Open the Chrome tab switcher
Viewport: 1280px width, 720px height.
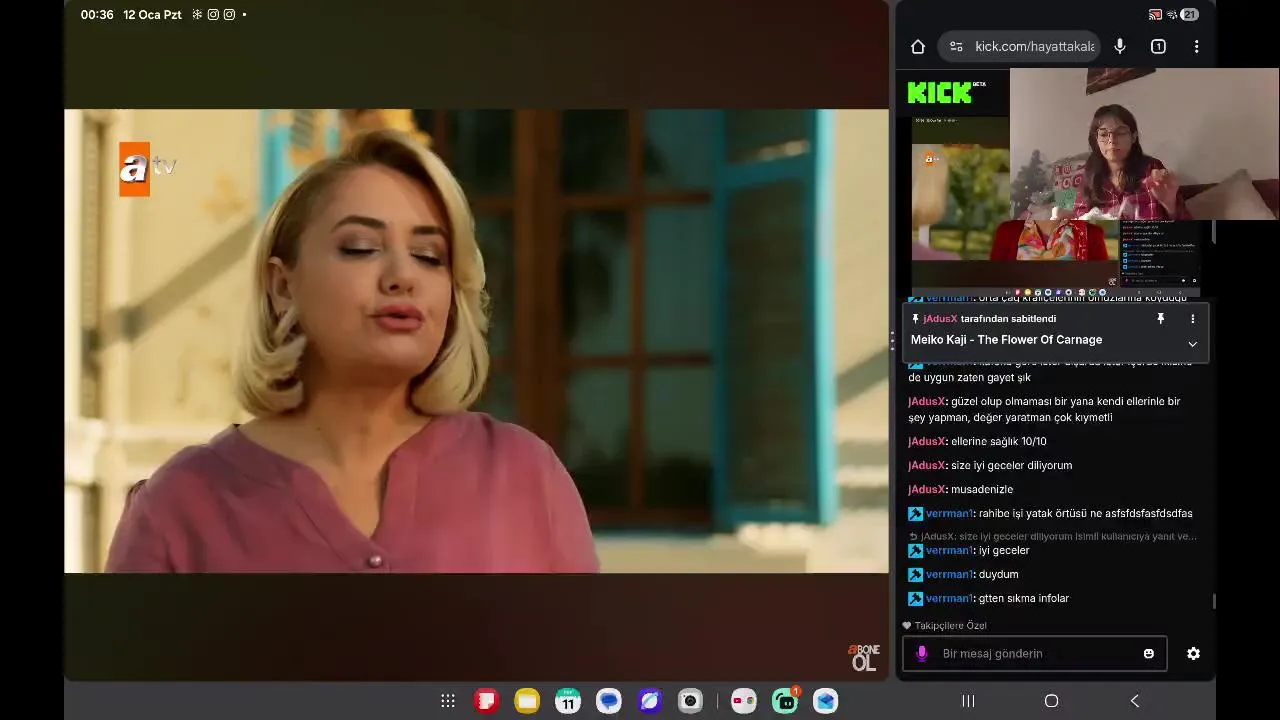tap(1158, 46)
